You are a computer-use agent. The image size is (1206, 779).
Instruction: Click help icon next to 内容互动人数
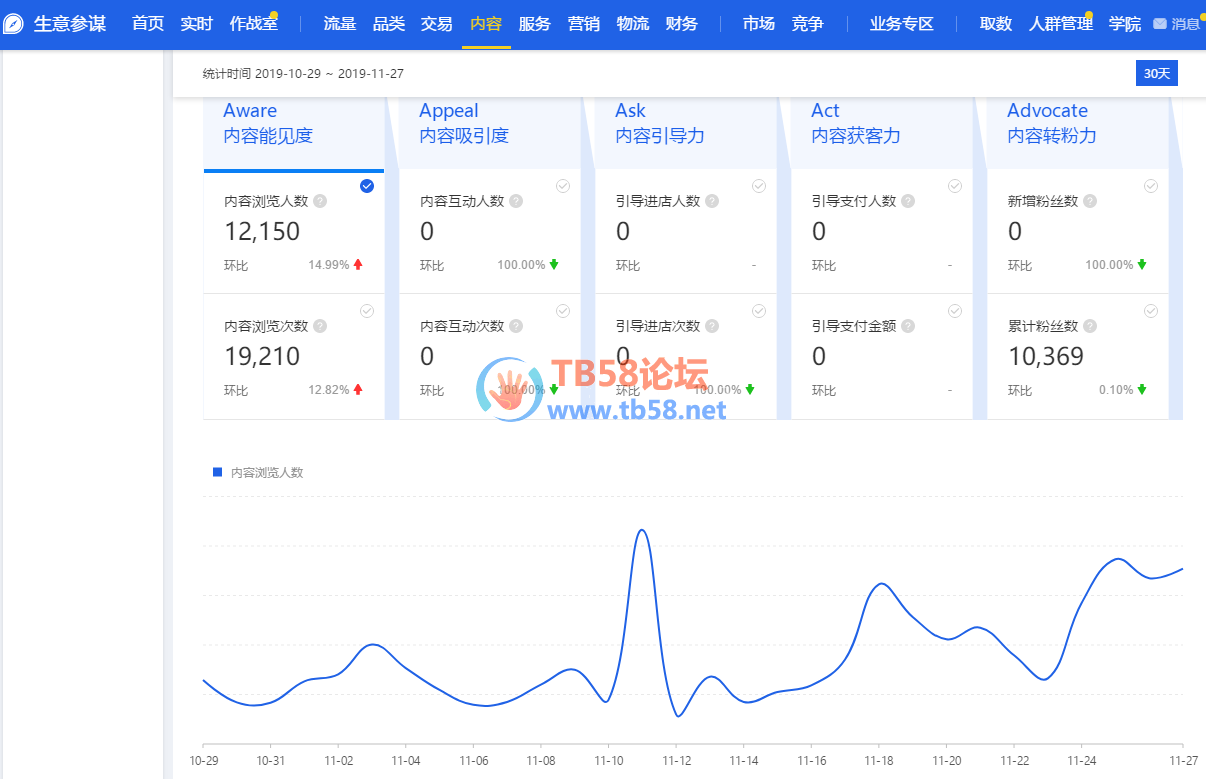pyautogui.click(x=516, y=201)
